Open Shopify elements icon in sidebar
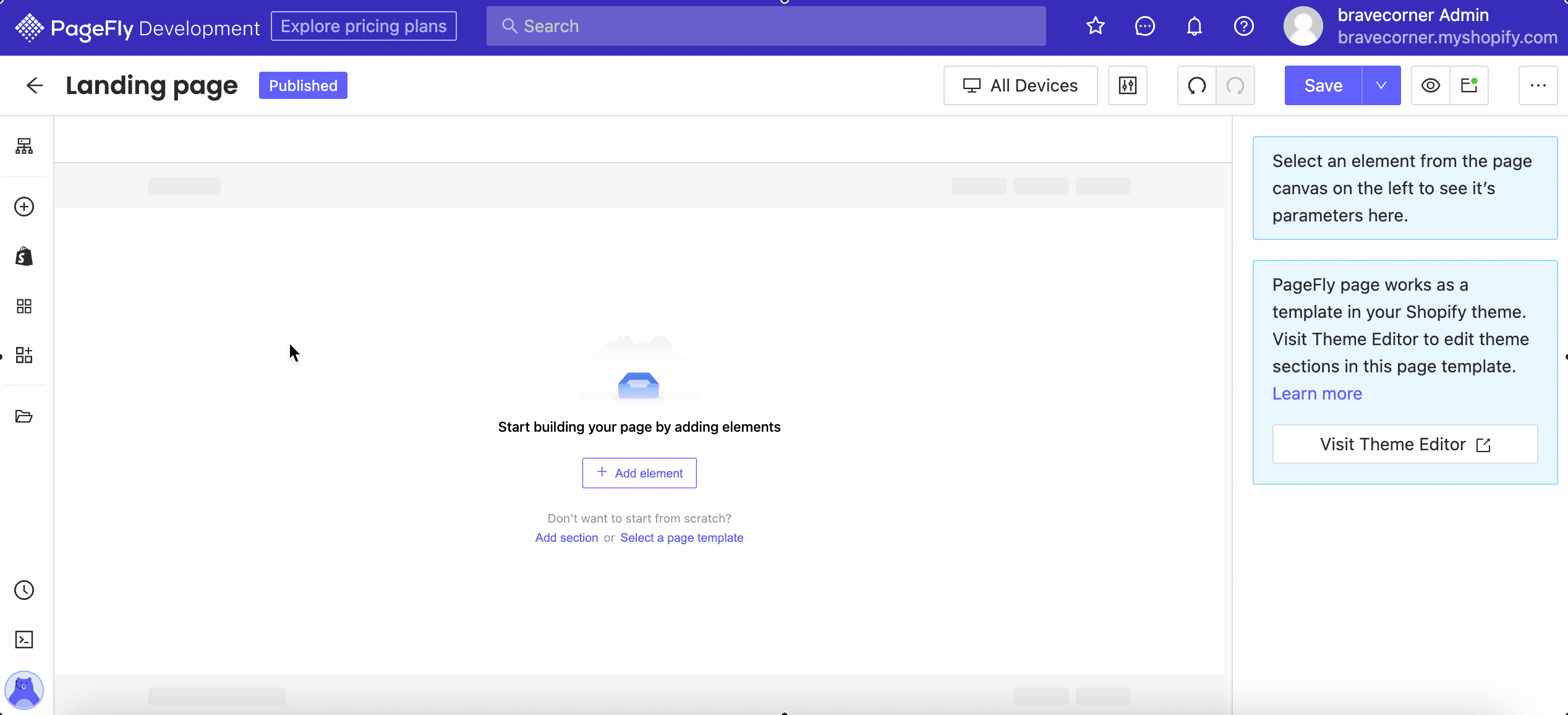 [24, 256]
